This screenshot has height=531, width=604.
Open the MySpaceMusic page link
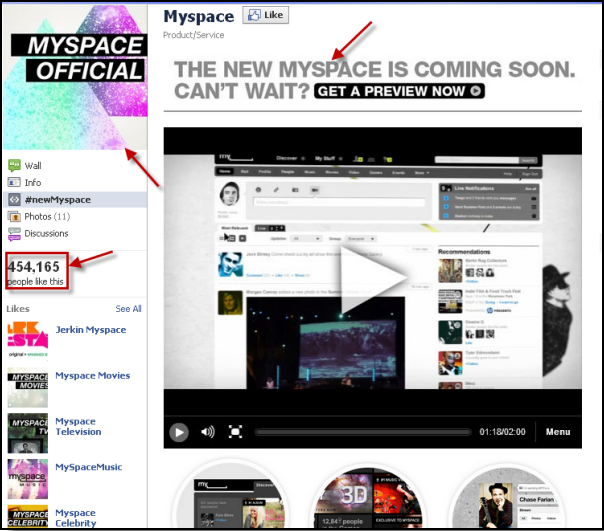(x=89, y=467)
